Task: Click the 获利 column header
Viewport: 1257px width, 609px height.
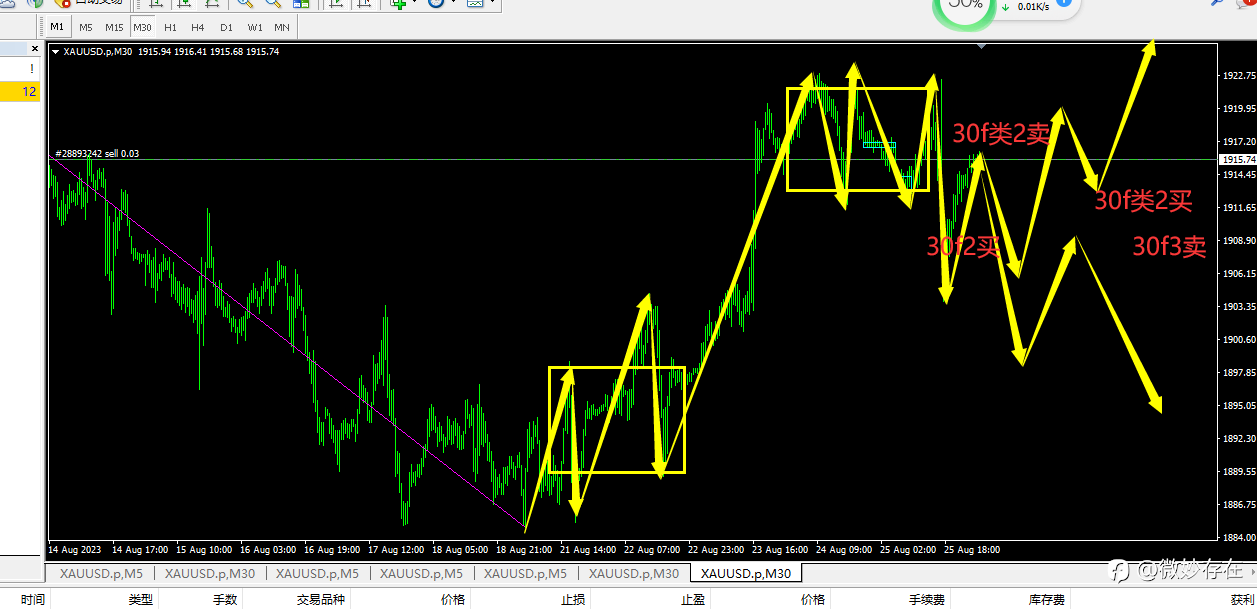Action: coord(1240,599)
